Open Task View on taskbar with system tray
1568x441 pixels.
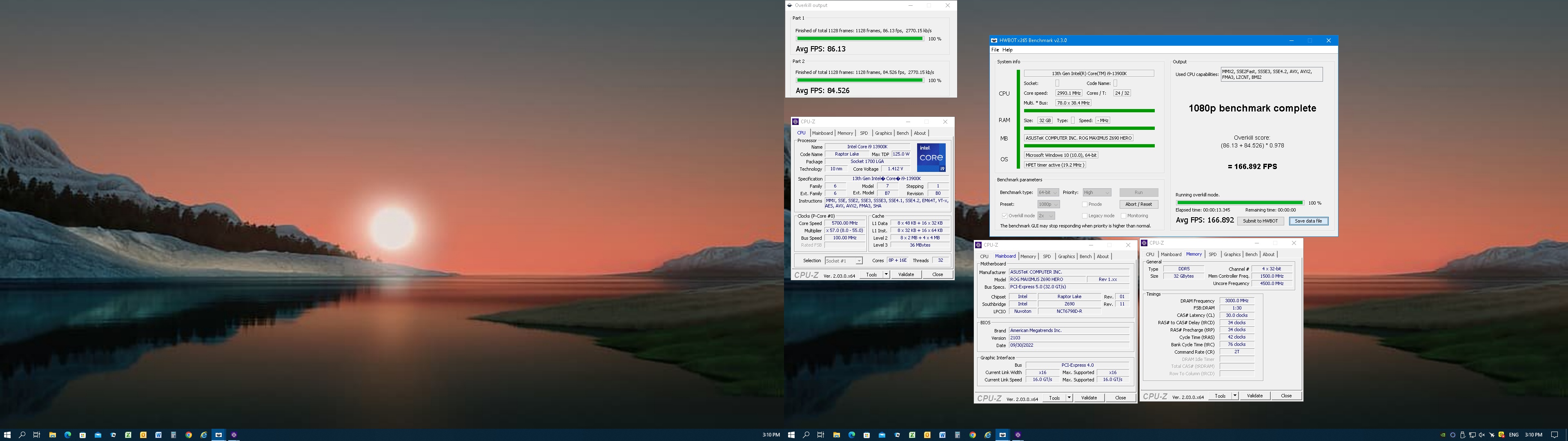(820, 435)
